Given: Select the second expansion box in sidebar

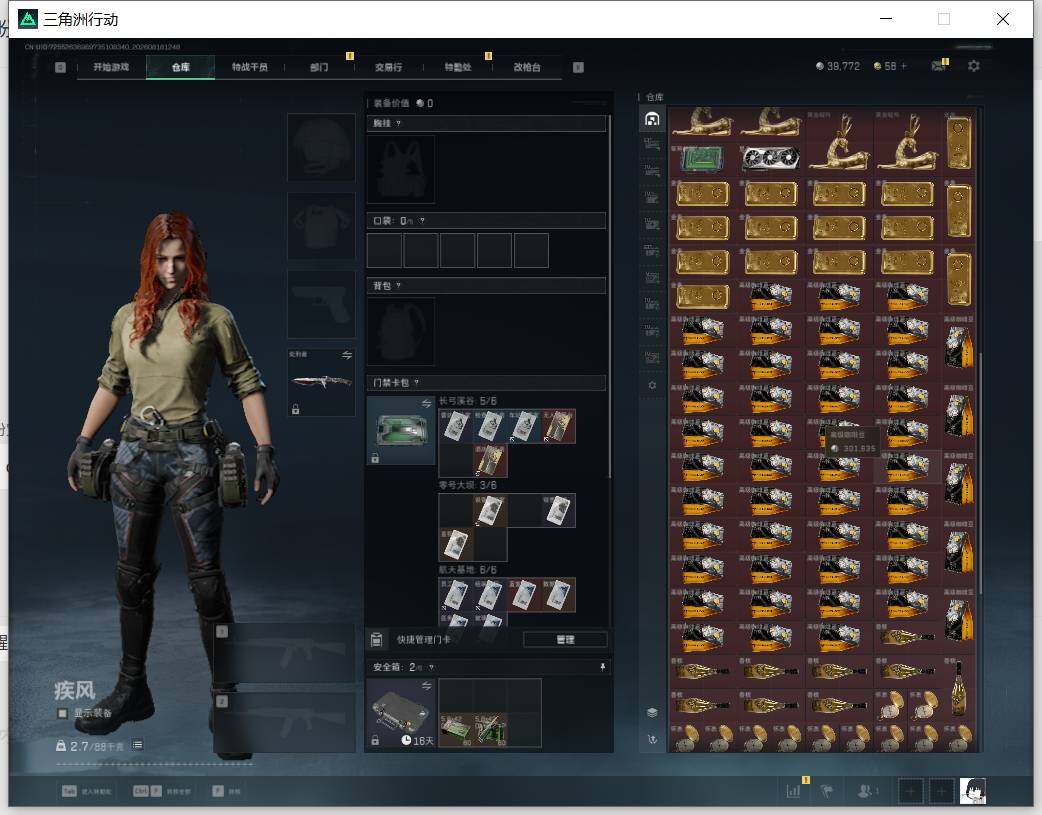Looking at the screenshot, I should [x=653, y=171].
